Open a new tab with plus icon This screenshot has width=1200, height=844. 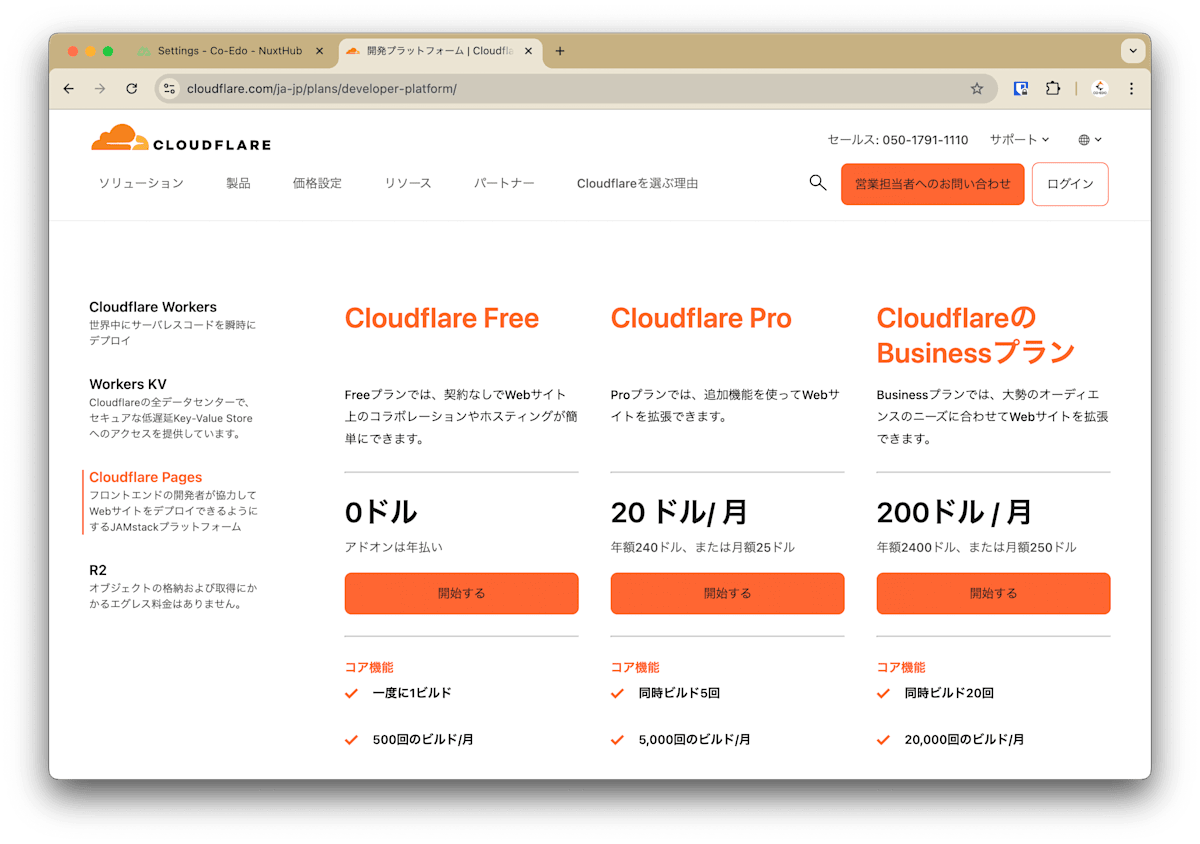point(560,51)
